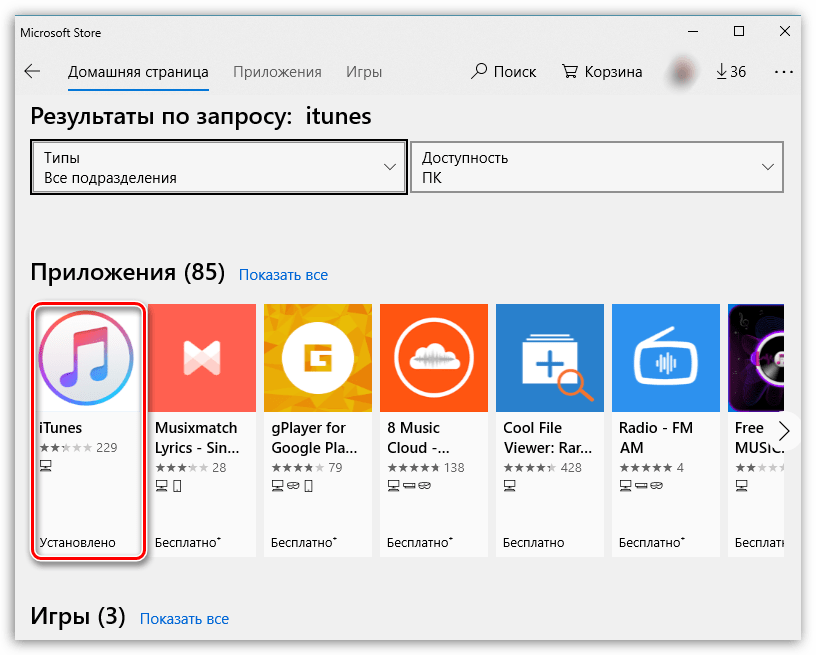The width and height of the screenshot is (816, 655).
Task: Open the iTunes app icon
Action: point(86,358)
